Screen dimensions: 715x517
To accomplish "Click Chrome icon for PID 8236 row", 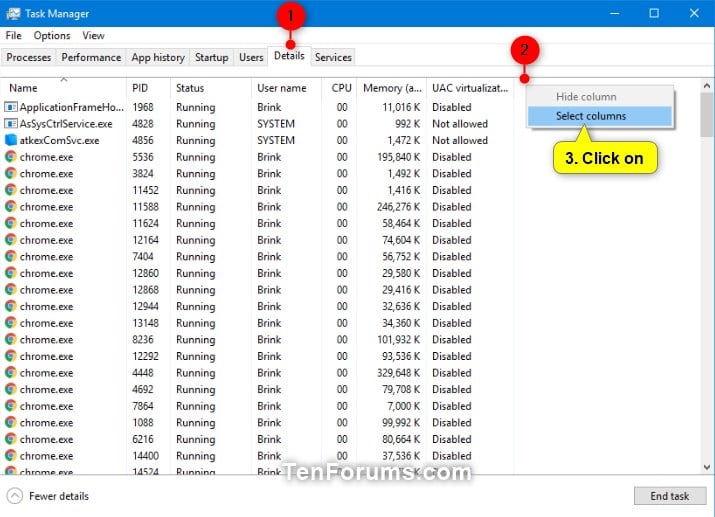I will coord(10,339).
